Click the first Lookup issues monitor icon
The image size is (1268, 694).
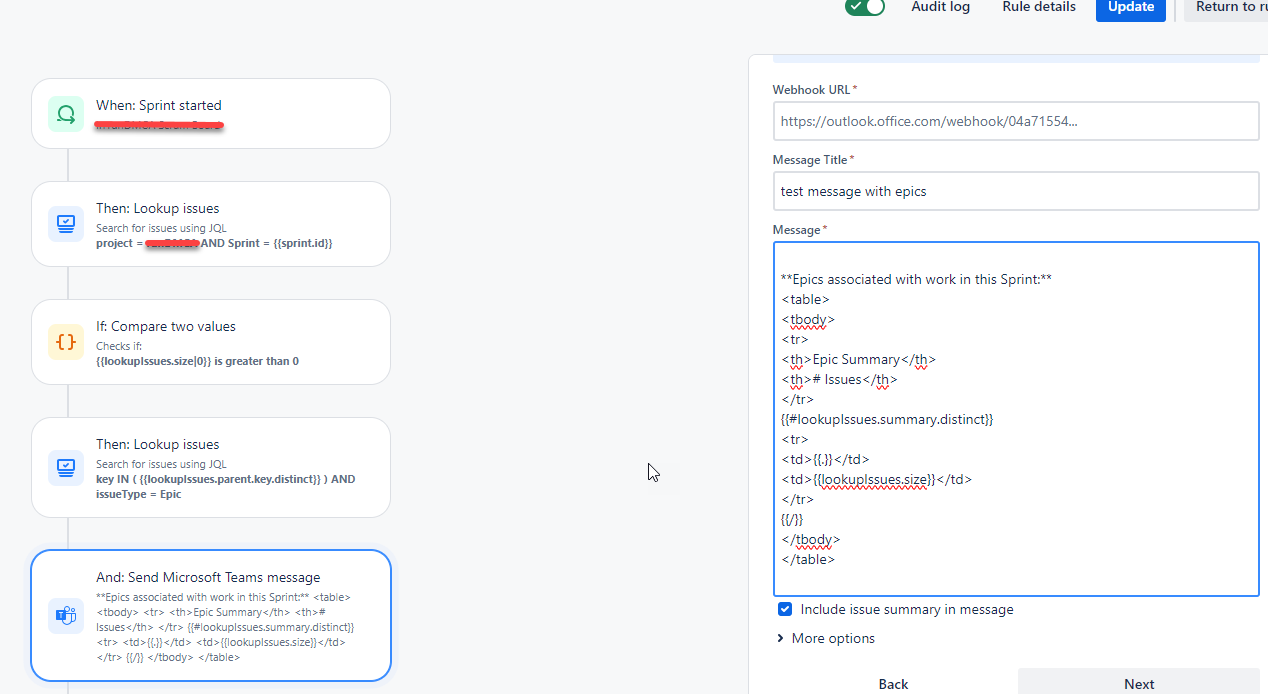point(66,224)
